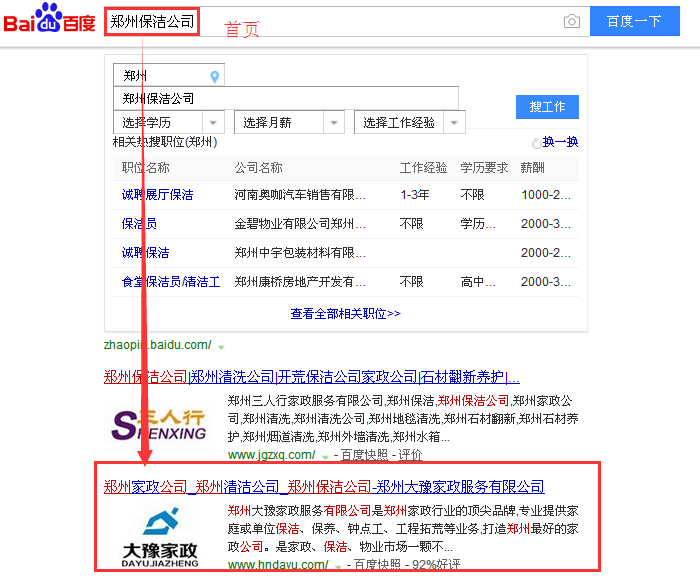Click the 郑州 city input field

tap(169, 75)
